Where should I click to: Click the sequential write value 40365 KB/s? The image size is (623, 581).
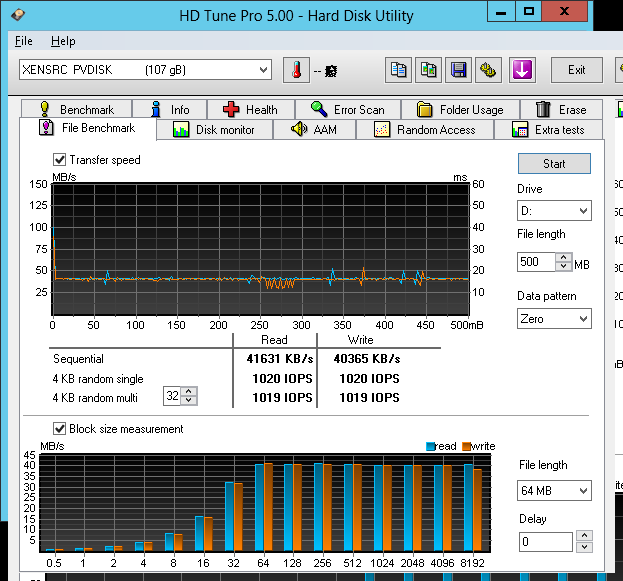(367, 359)
